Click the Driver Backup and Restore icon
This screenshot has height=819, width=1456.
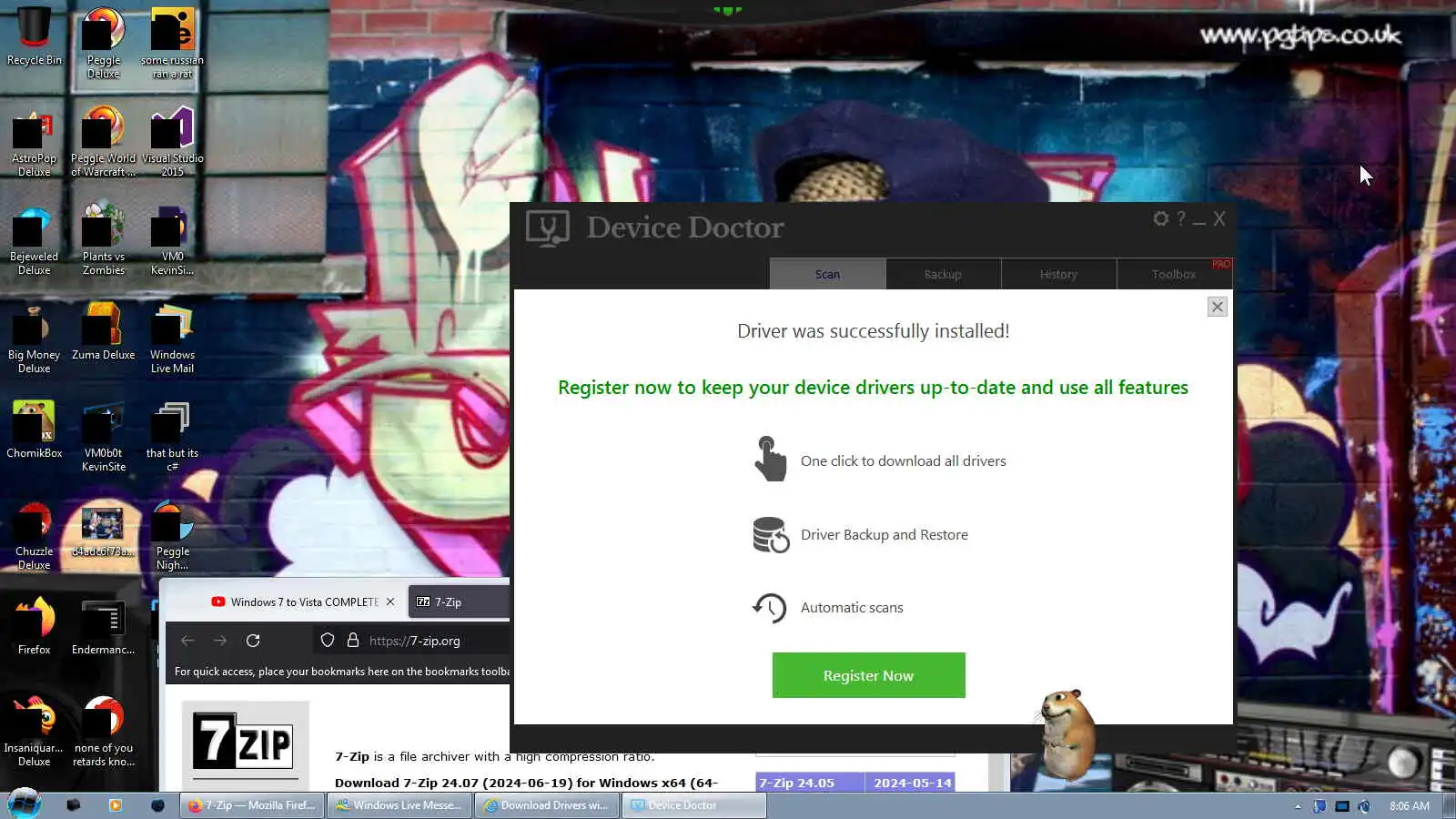[x=770, y=535]
